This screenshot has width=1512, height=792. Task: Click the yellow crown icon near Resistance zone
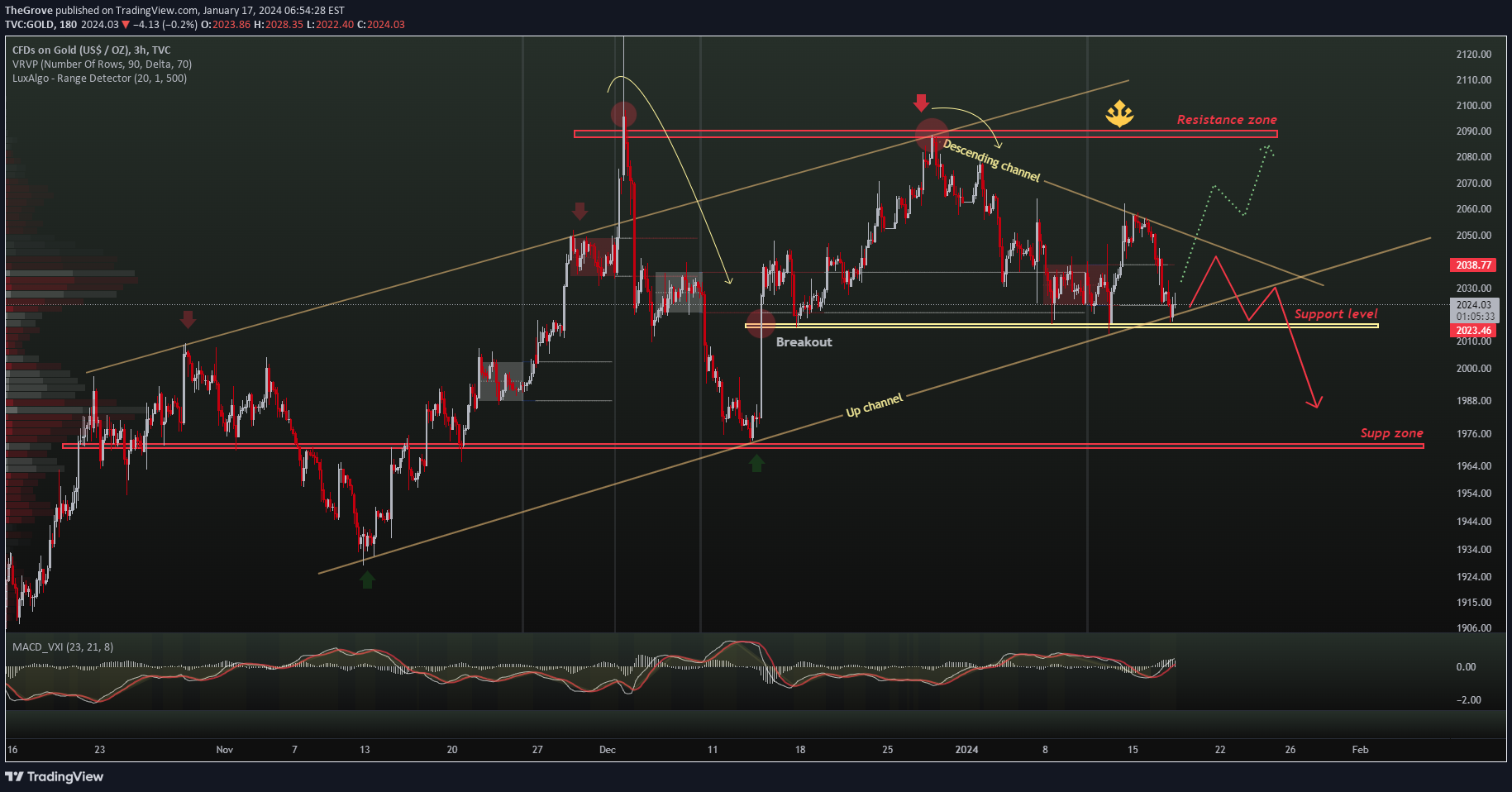[x=1119, y=114]
